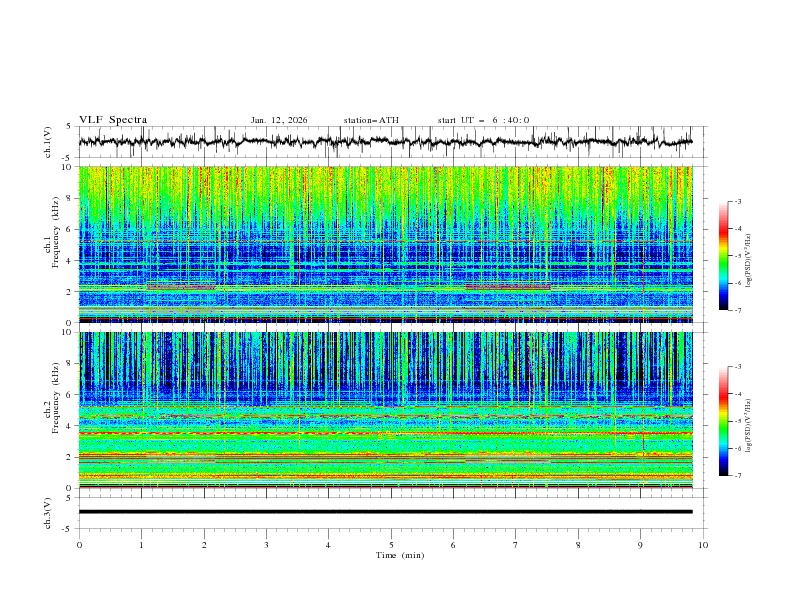The height and width of the screenshot is (612, 792).
Task: Click time axis tick label "6"
Action: coord(453,545)
